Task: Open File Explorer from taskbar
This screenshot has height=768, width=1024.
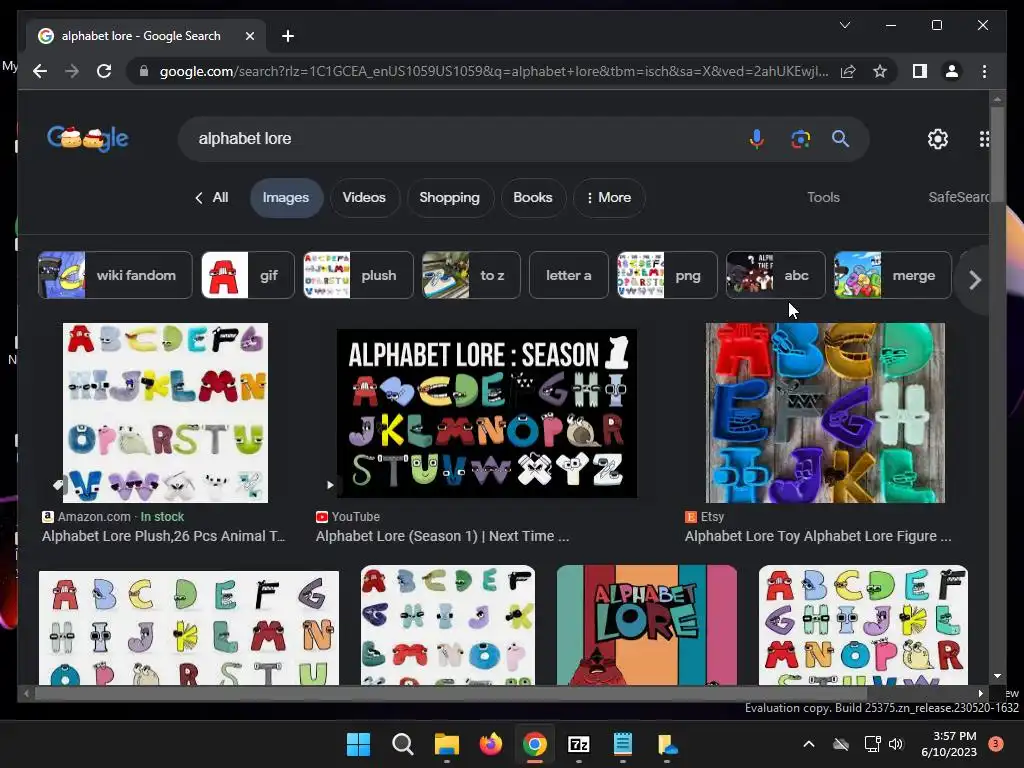Action: point(447,744)
